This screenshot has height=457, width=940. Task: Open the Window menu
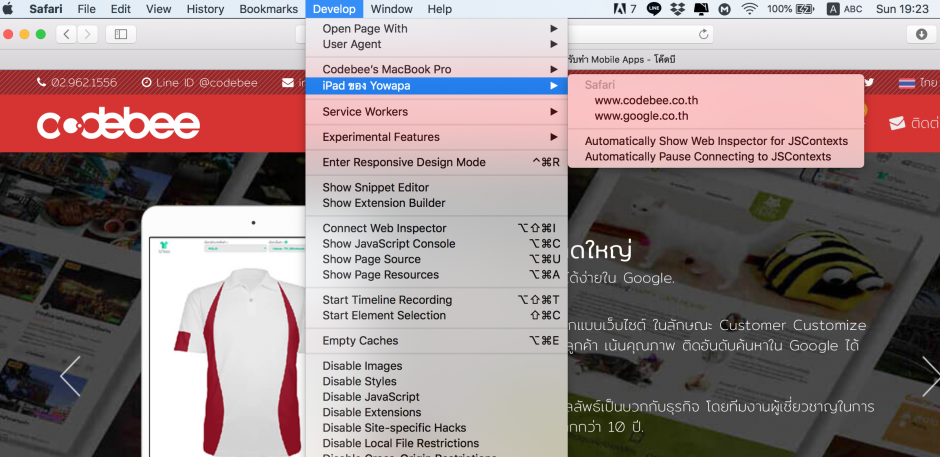click(391, 9)
